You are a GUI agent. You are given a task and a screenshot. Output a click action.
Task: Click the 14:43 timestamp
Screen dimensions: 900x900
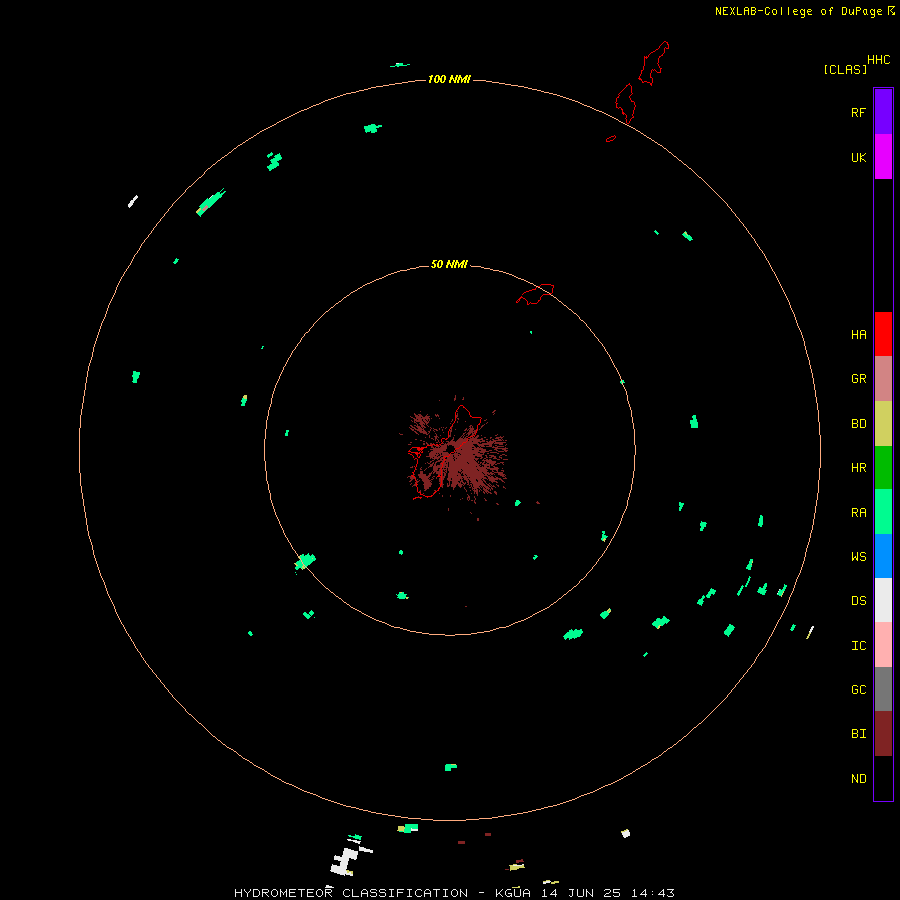coord(653,893)
